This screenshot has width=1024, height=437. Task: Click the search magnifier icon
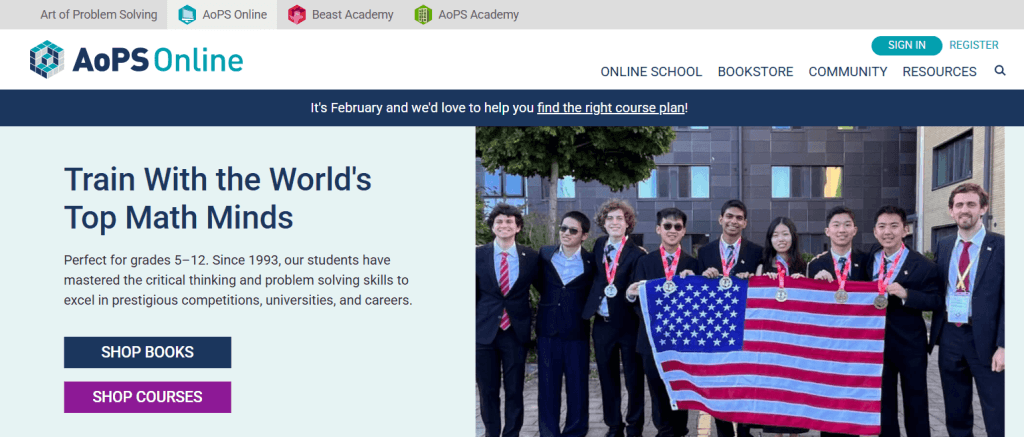(1000, 71)
